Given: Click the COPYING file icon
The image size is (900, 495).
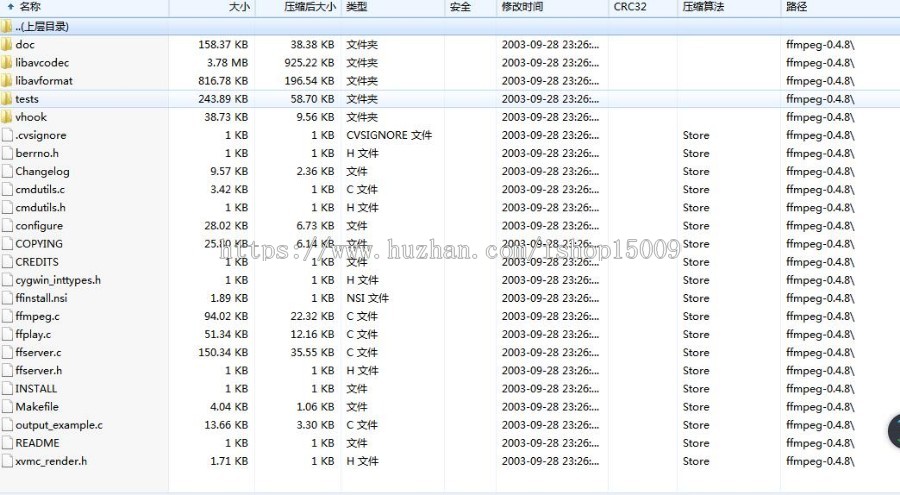Looking at the screenshot, I should [x=7, y=243].
